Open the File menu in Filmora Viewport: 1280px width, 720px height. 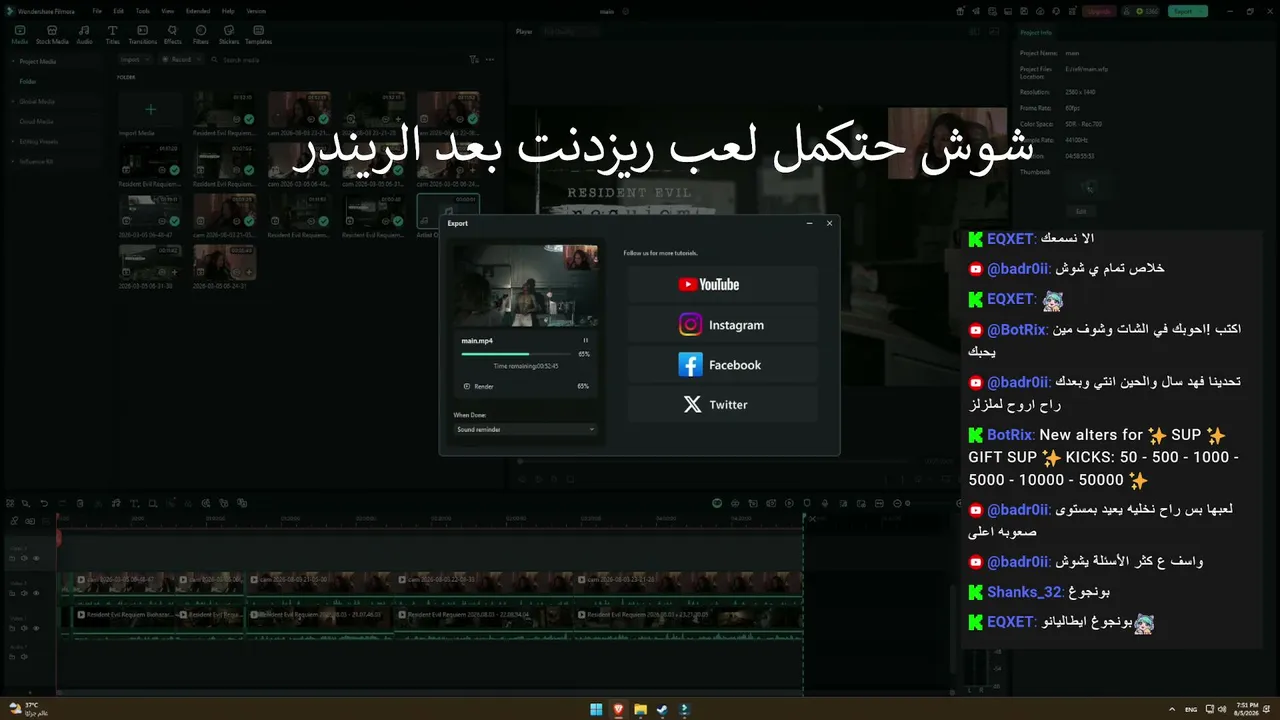click(97, 11)
